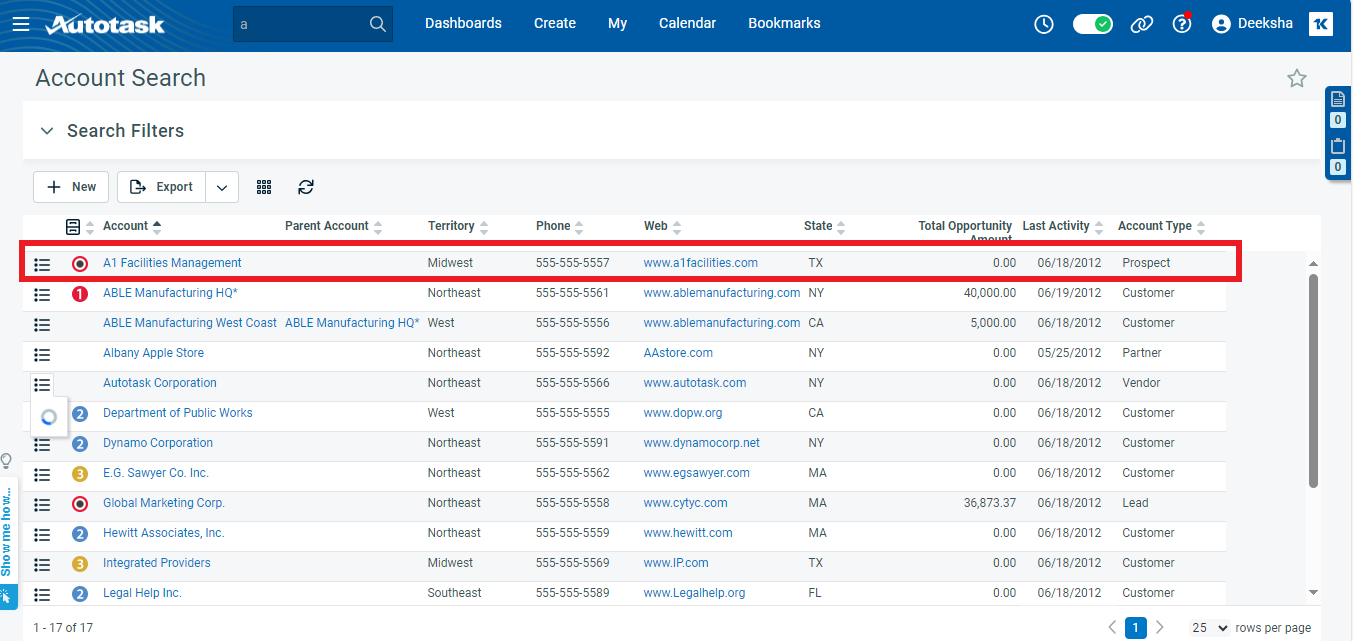Open the Bookmarks menu

tap(784, 24)
